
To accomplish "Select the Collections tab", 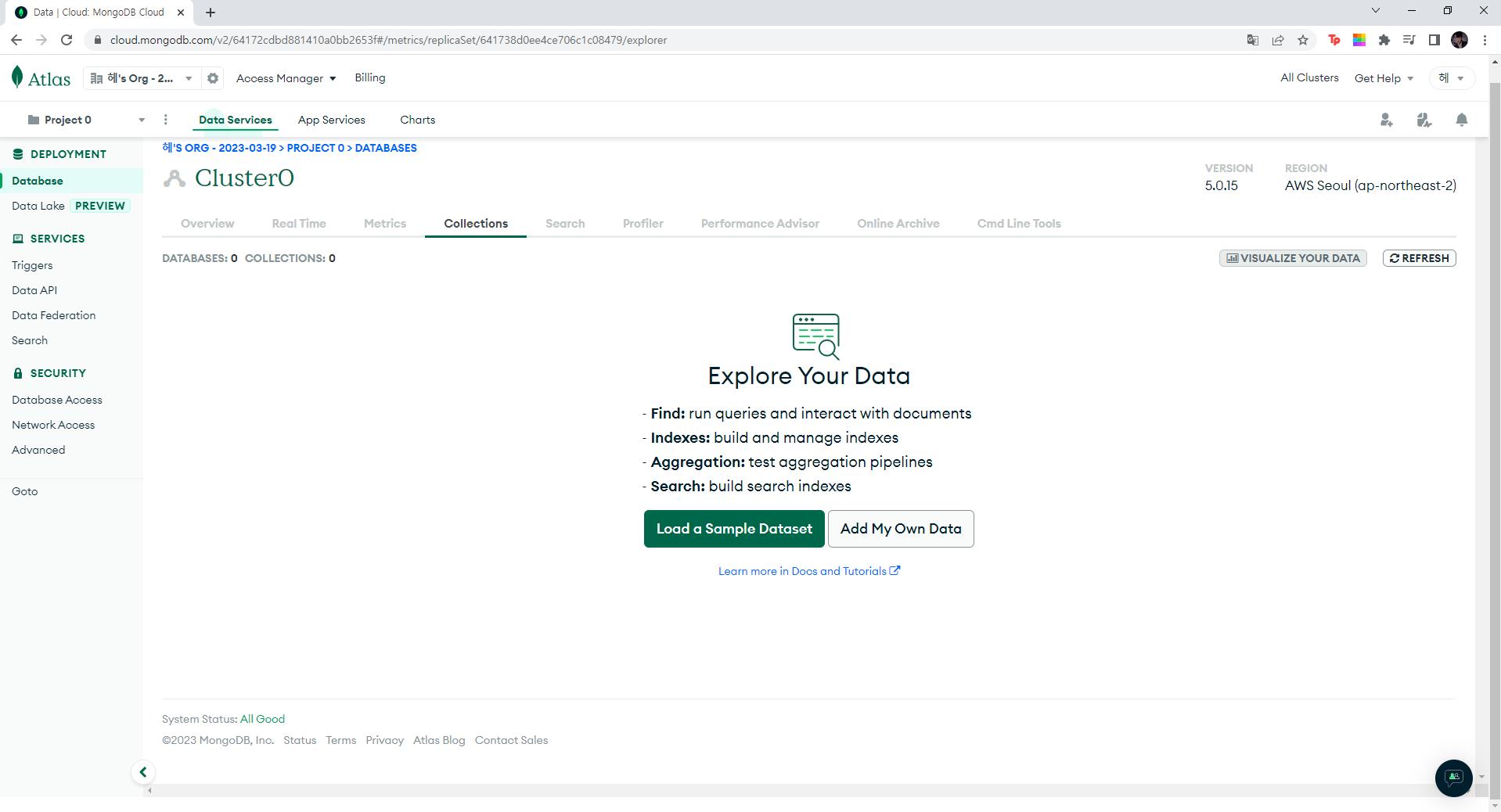I will (x=476, y=224).
